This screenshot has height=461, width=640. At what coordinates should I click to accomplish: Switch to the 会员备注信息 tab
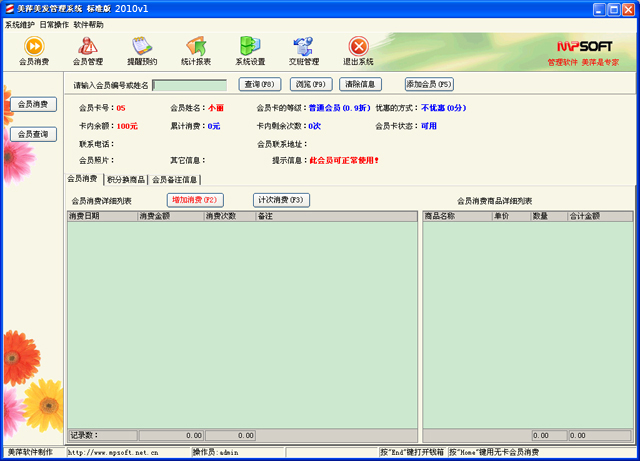coord(175,180)
